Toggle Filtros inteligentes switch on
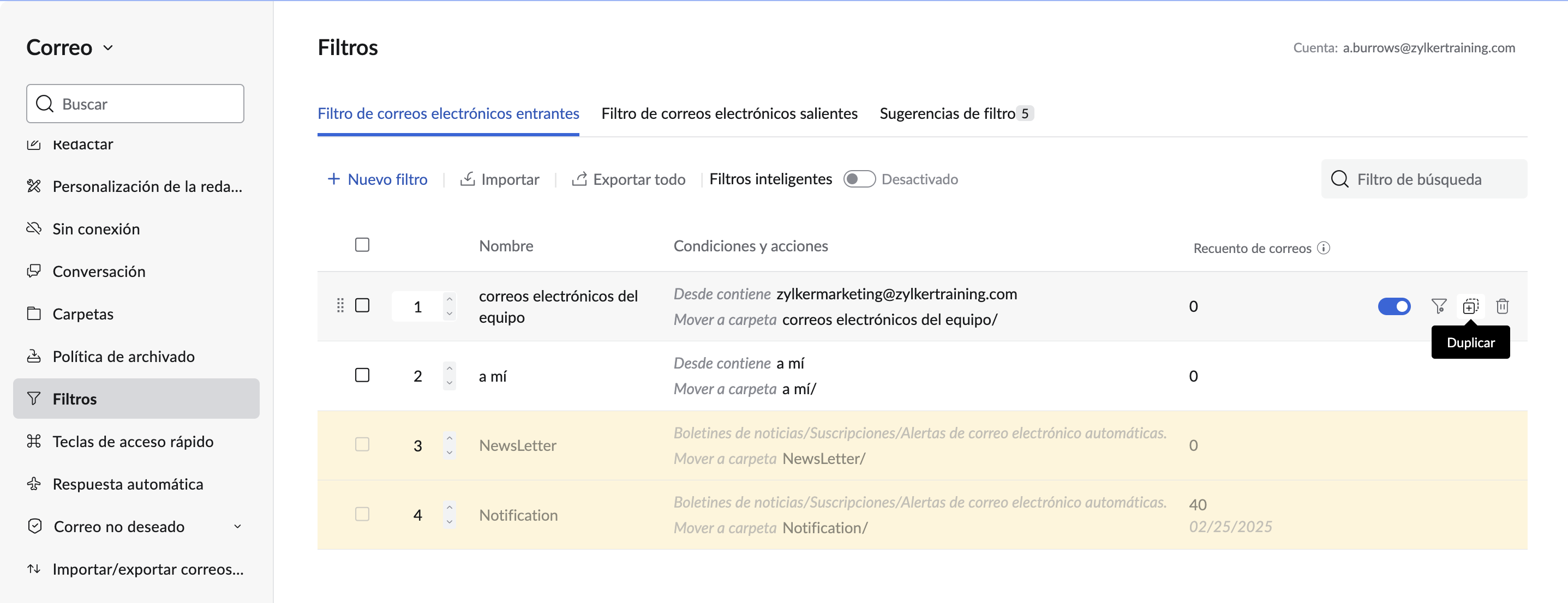 [859, 179]
